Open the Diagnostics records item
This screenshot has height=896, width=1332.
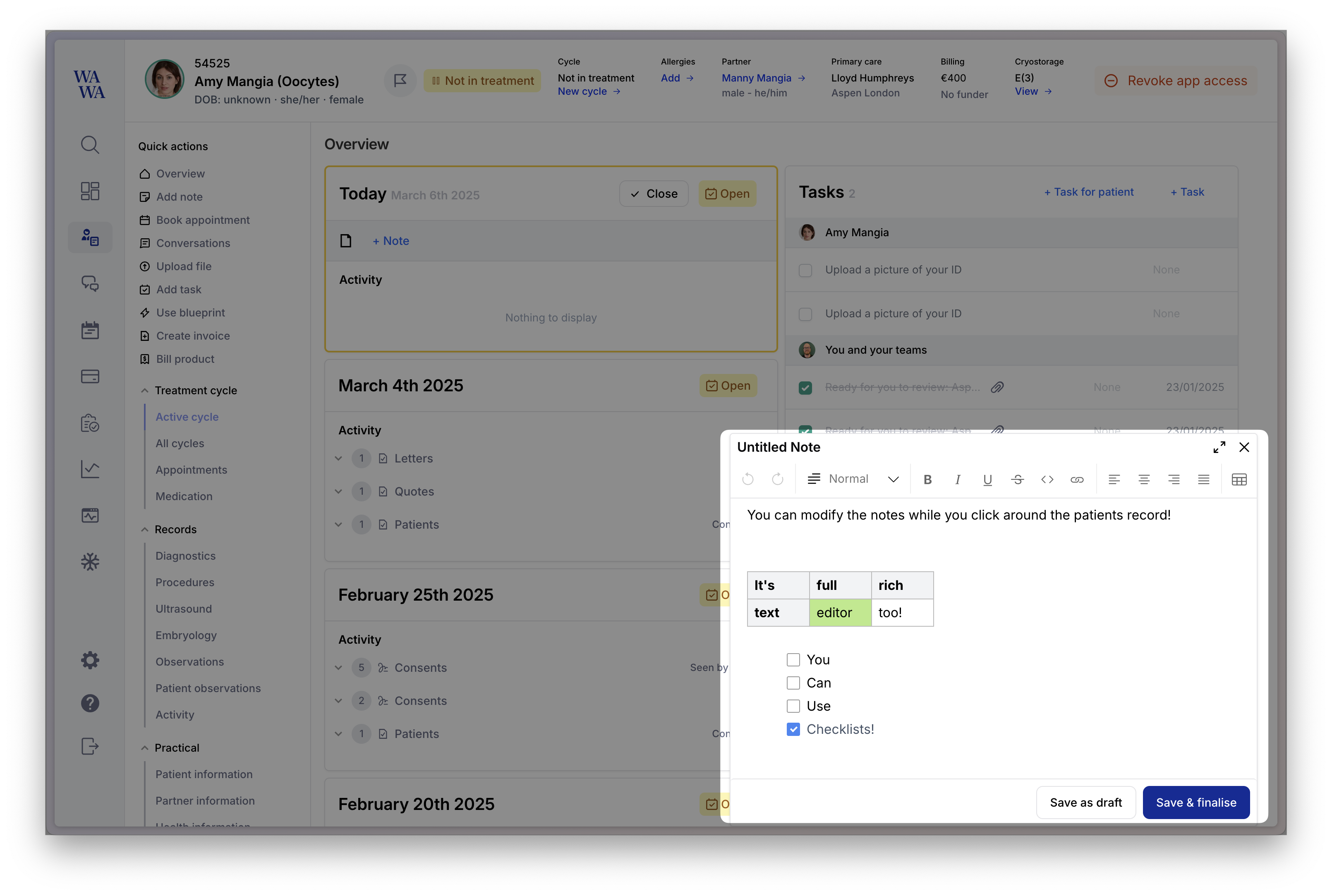[x=185, y=556]
